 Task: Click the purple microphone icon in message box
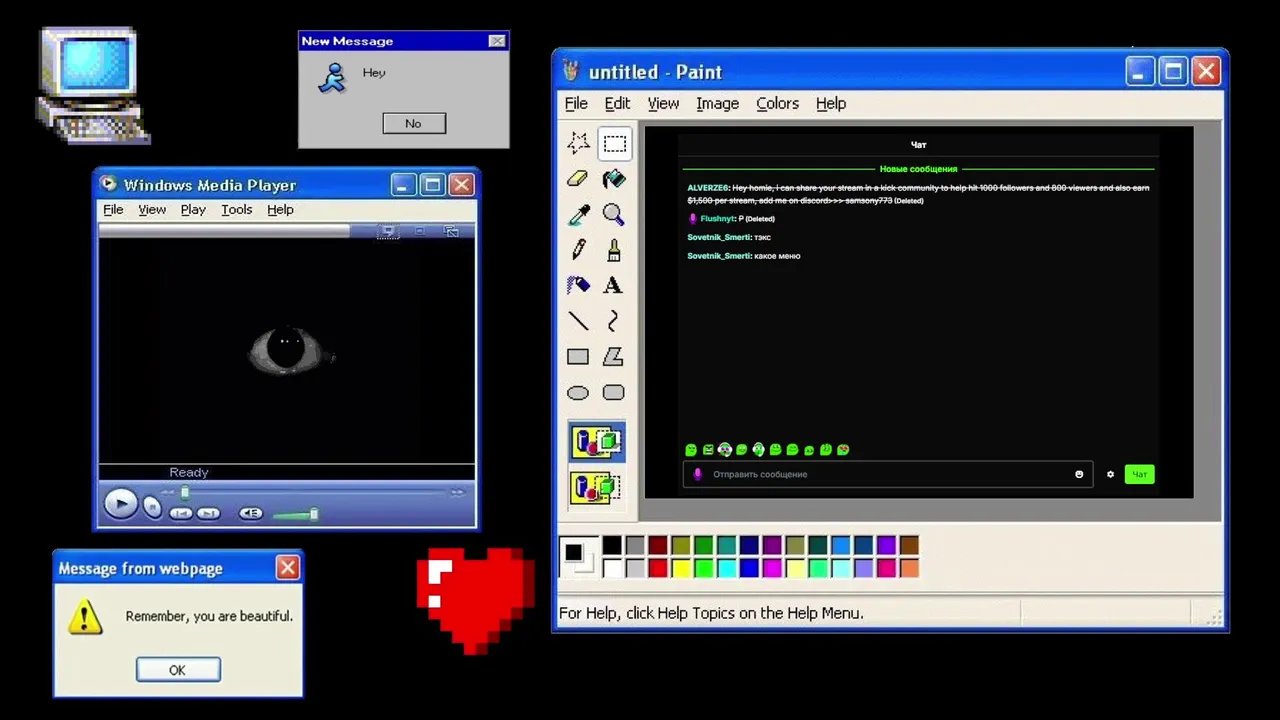coord(698,474)
